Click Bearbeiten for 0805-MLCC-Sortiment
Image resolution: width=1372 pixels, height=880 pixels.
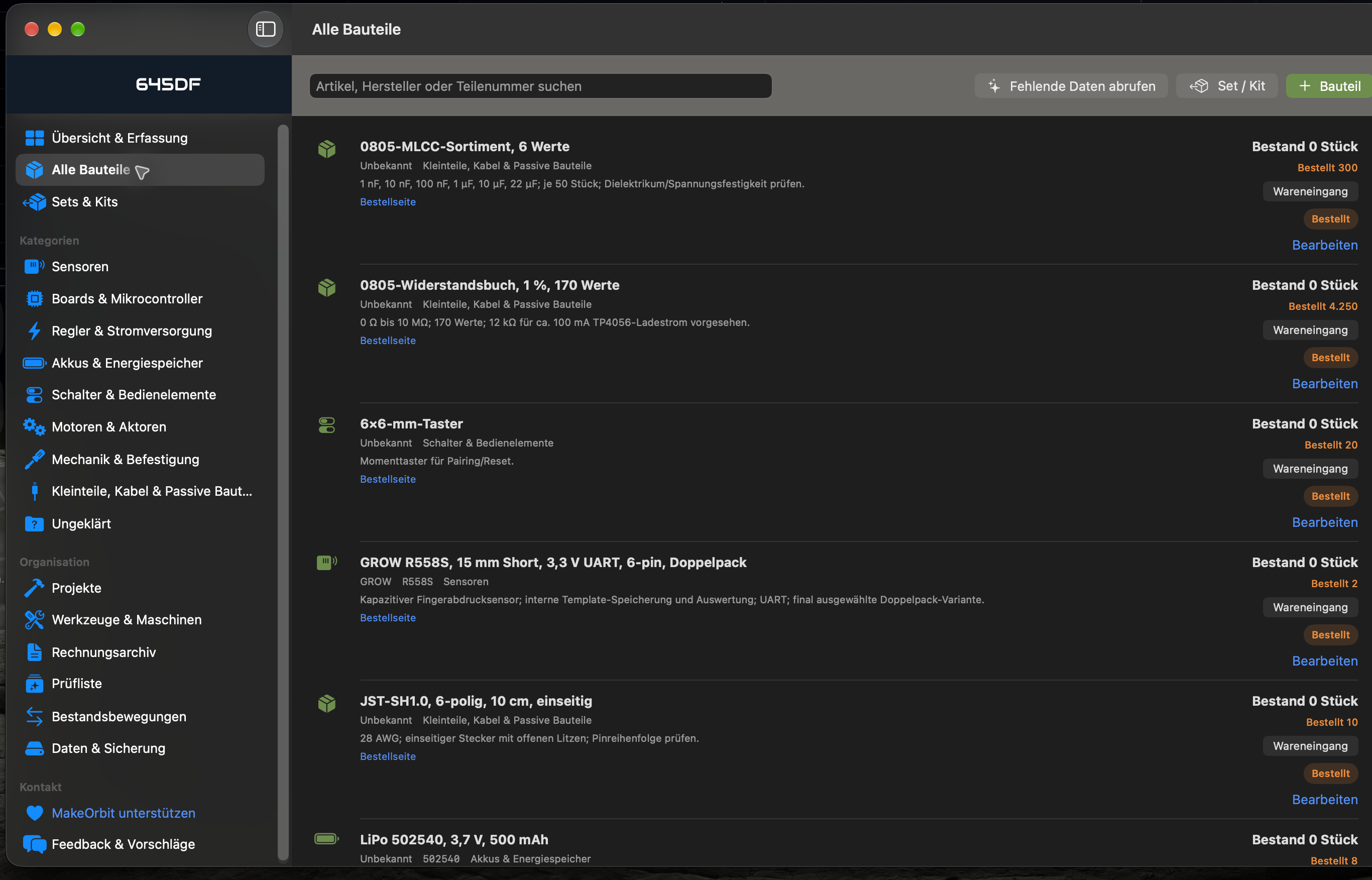point(1325,245)
